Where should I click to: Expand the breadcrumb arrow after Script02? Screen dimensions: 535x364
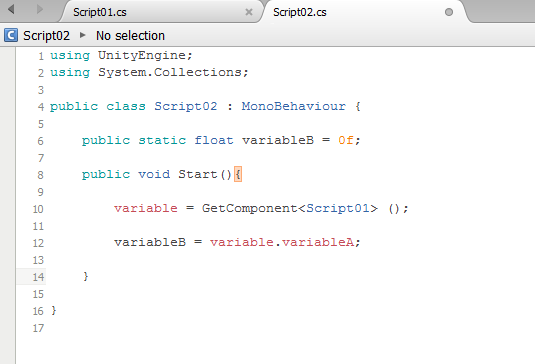pos(82,35)
